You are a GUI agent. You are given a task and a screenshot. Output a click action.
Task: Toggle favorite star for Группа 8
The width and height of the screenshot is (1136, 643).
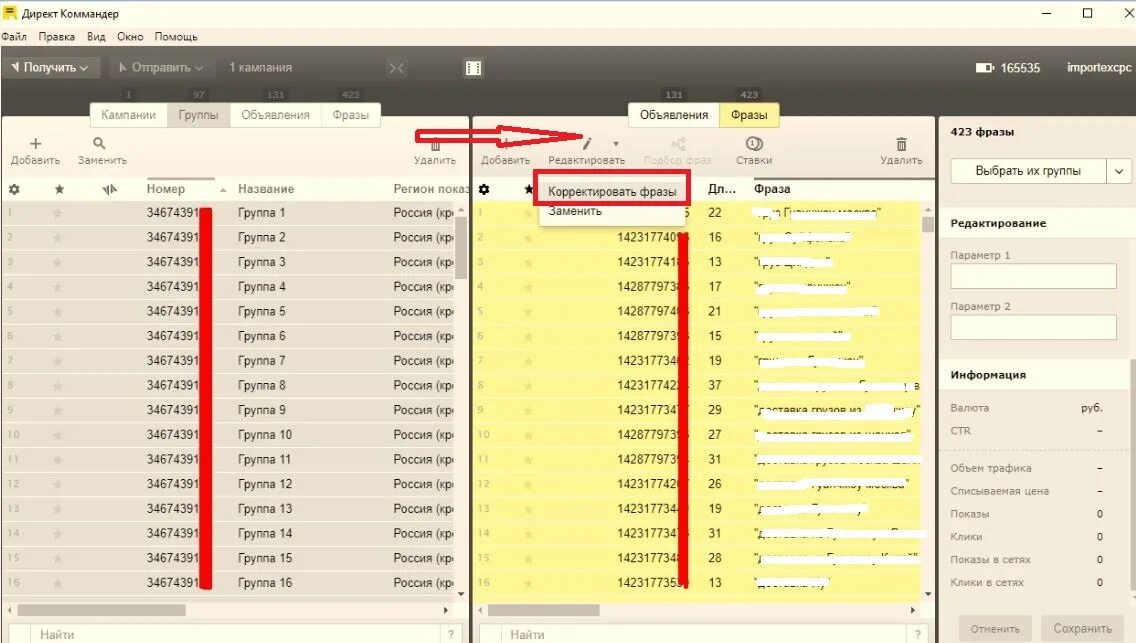coord(57,385)
